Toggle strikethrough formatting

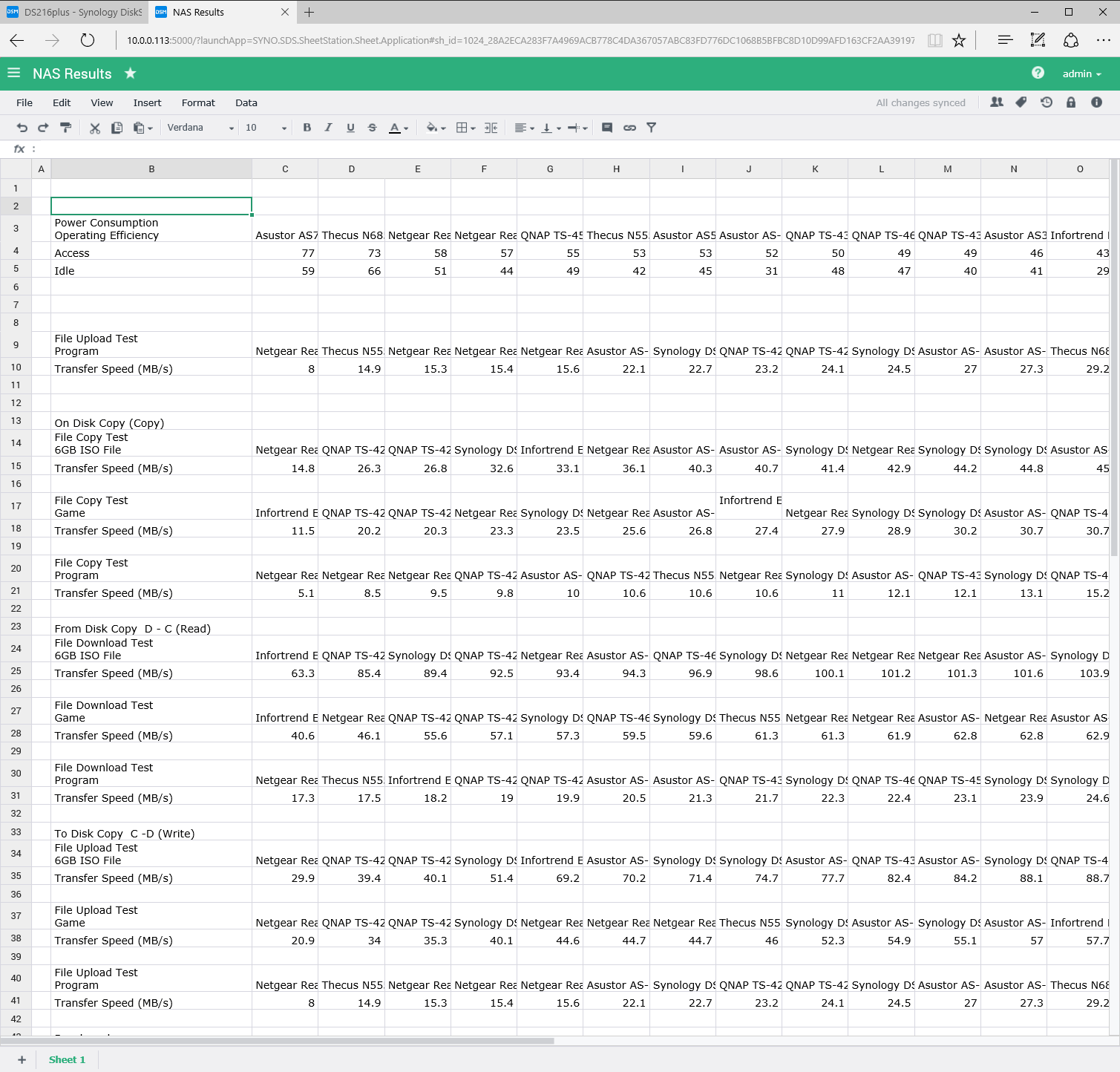coord(373,128)
